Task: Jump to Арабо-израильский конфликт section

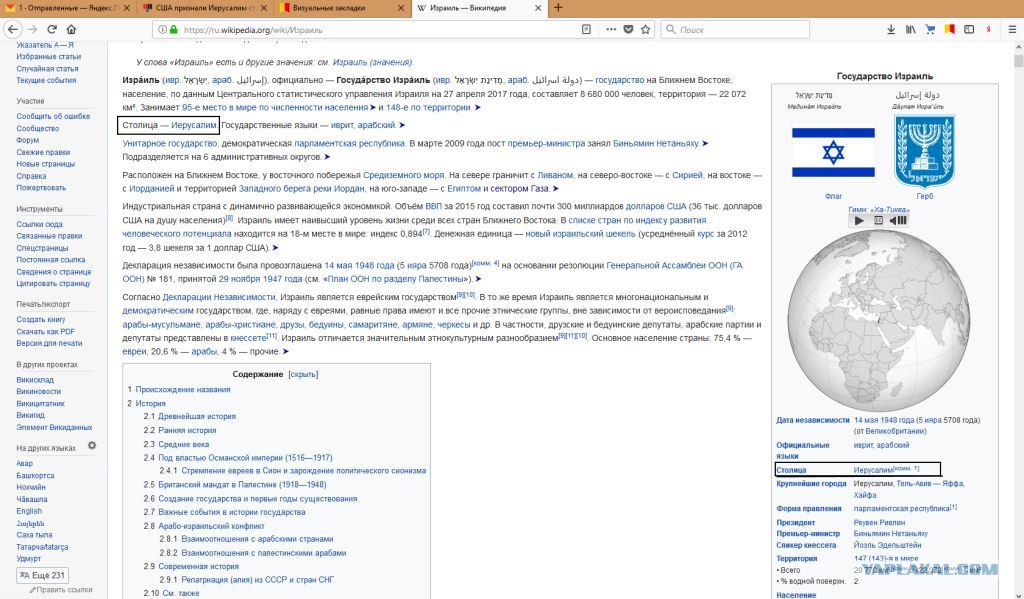Action: point(211,526)
